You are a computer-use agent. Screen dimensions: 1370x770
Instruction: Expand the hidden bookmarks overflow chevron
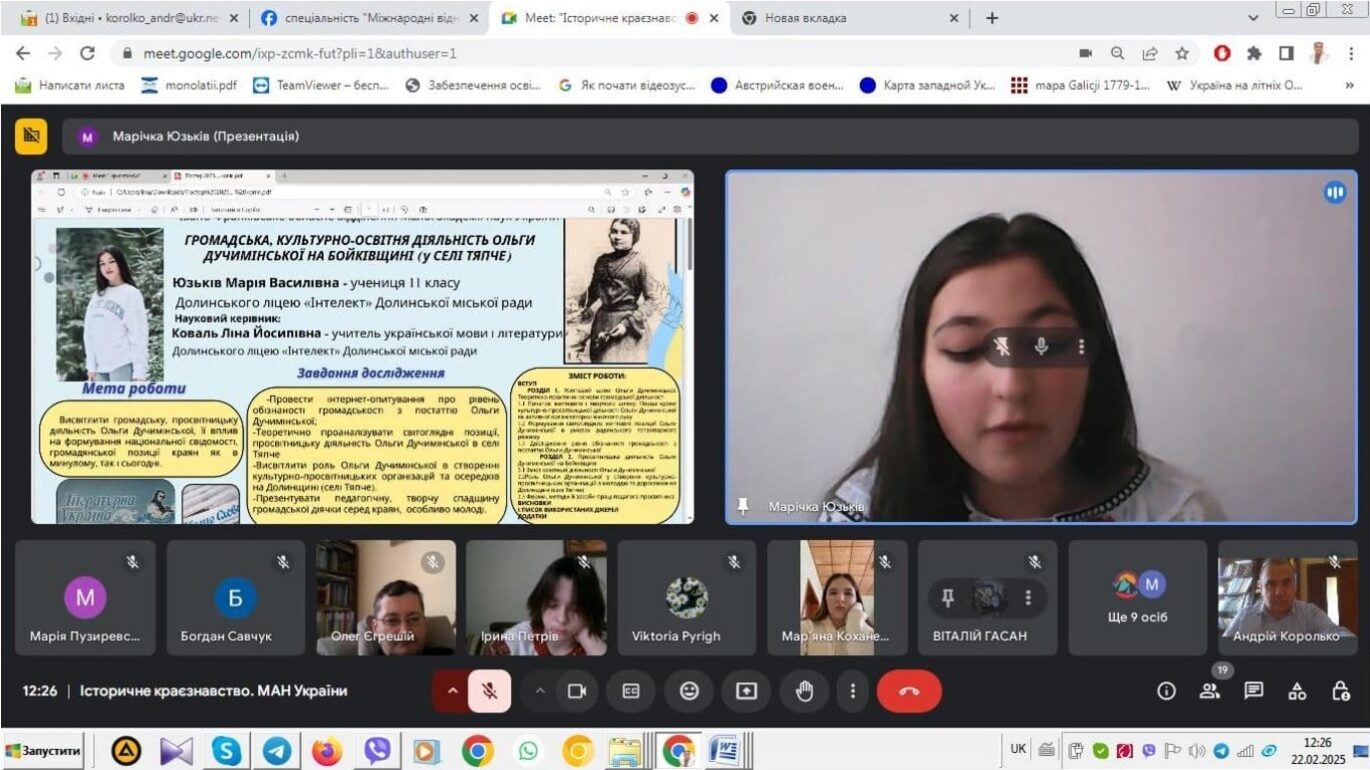(1349, 86)
